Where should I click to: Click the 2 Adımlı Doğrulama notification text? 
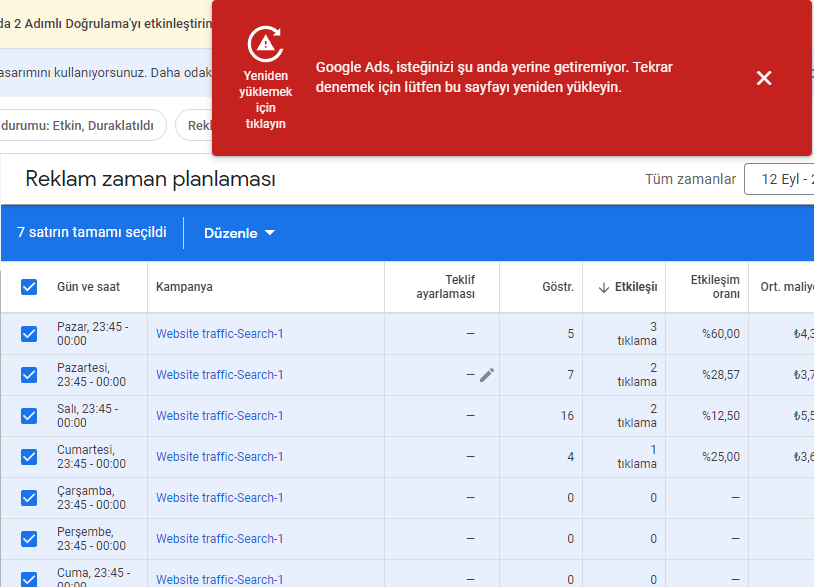tap(106, 24)
